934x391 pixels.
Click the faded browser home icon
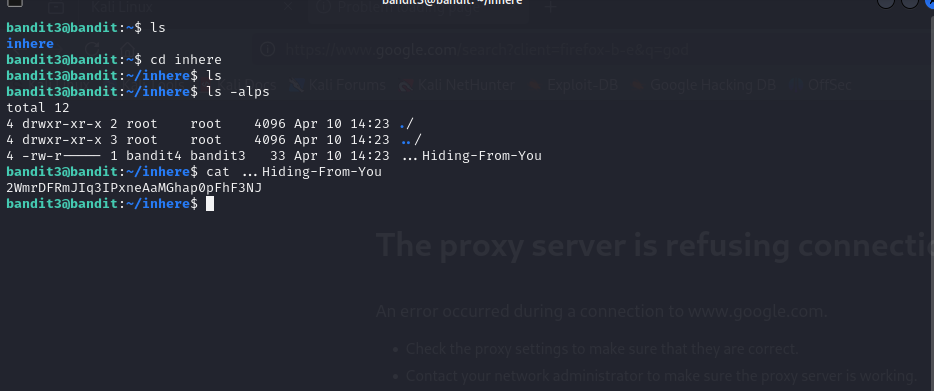[x=128, y=49]
